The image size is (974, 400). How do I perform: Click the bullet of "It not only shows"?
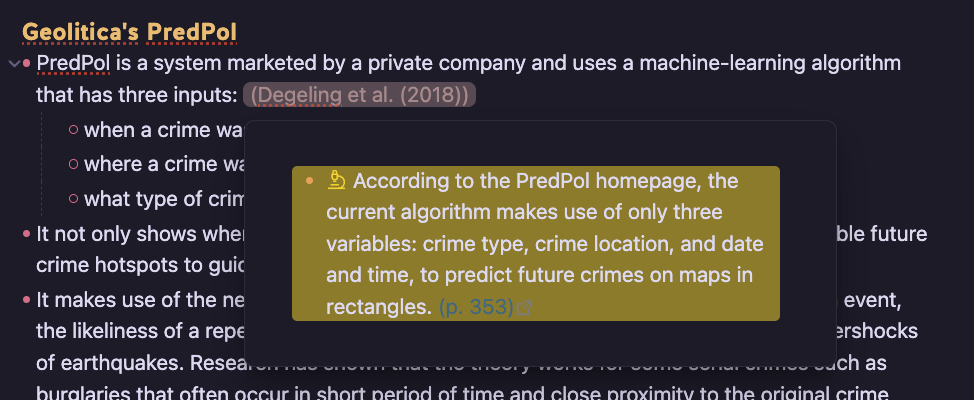tap(27, 234)
